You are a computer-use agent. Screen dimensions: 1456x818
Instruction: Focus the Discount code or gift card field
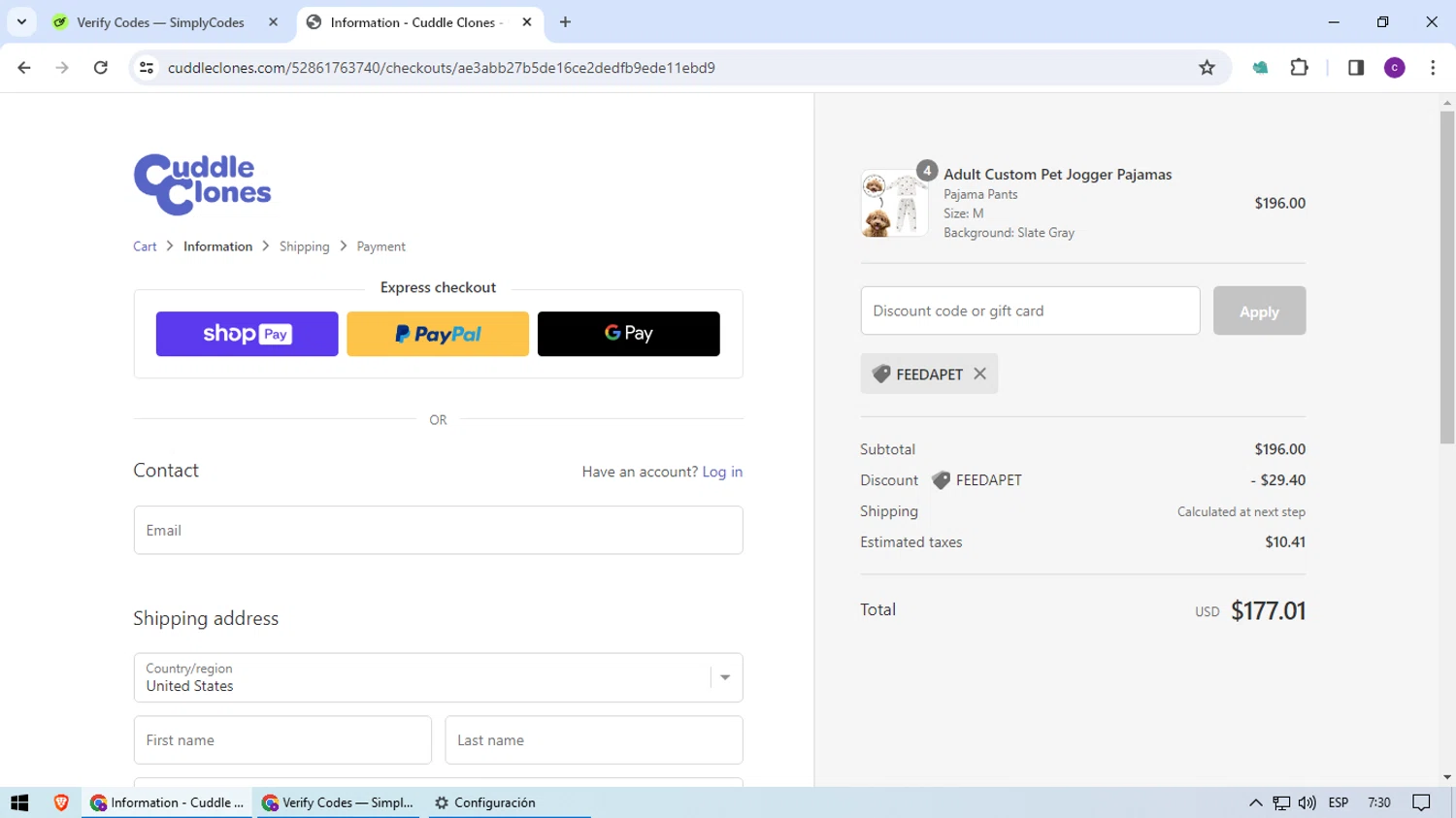[1030, 311]
